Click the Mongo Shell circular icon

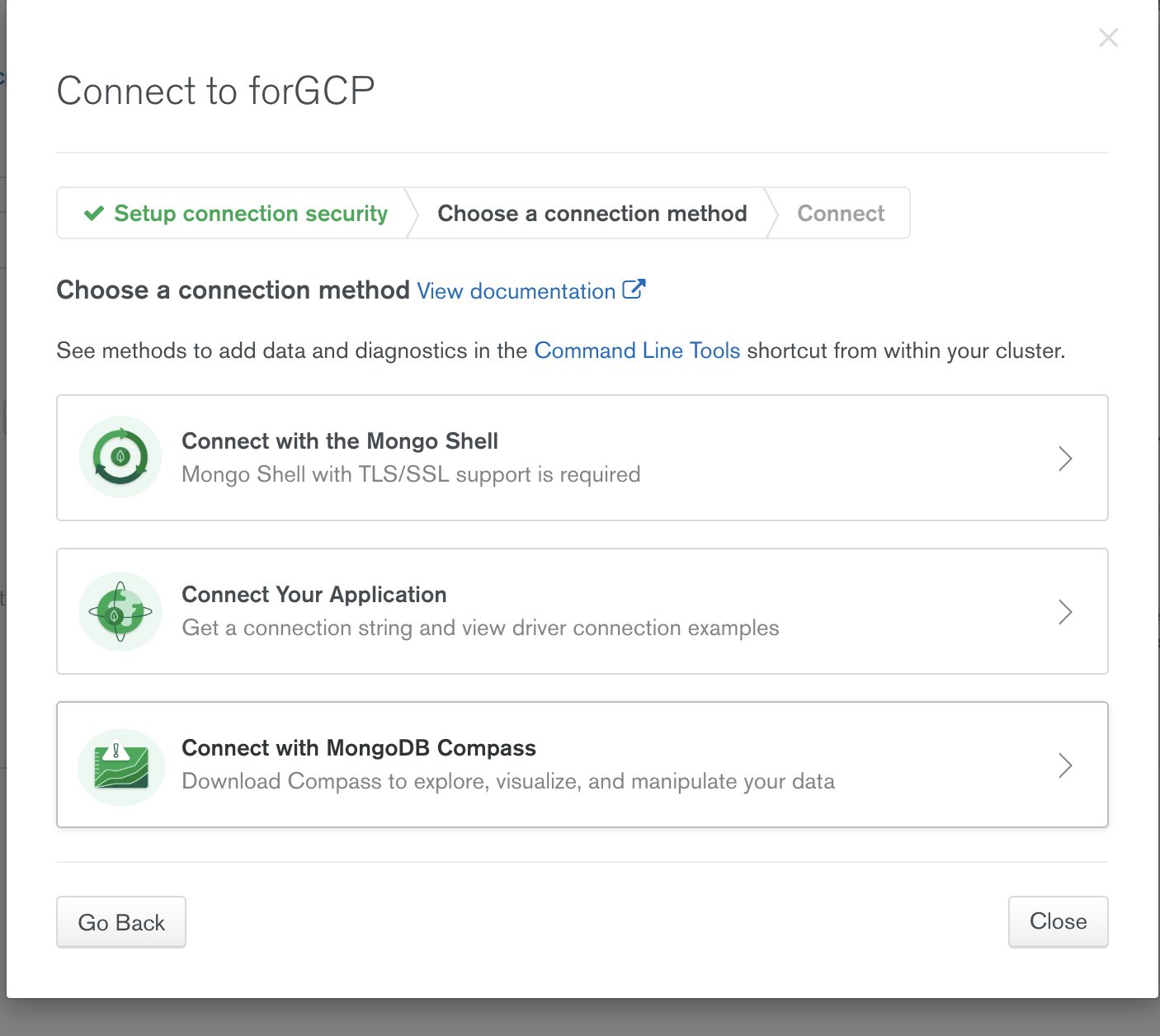click(120, 457)
